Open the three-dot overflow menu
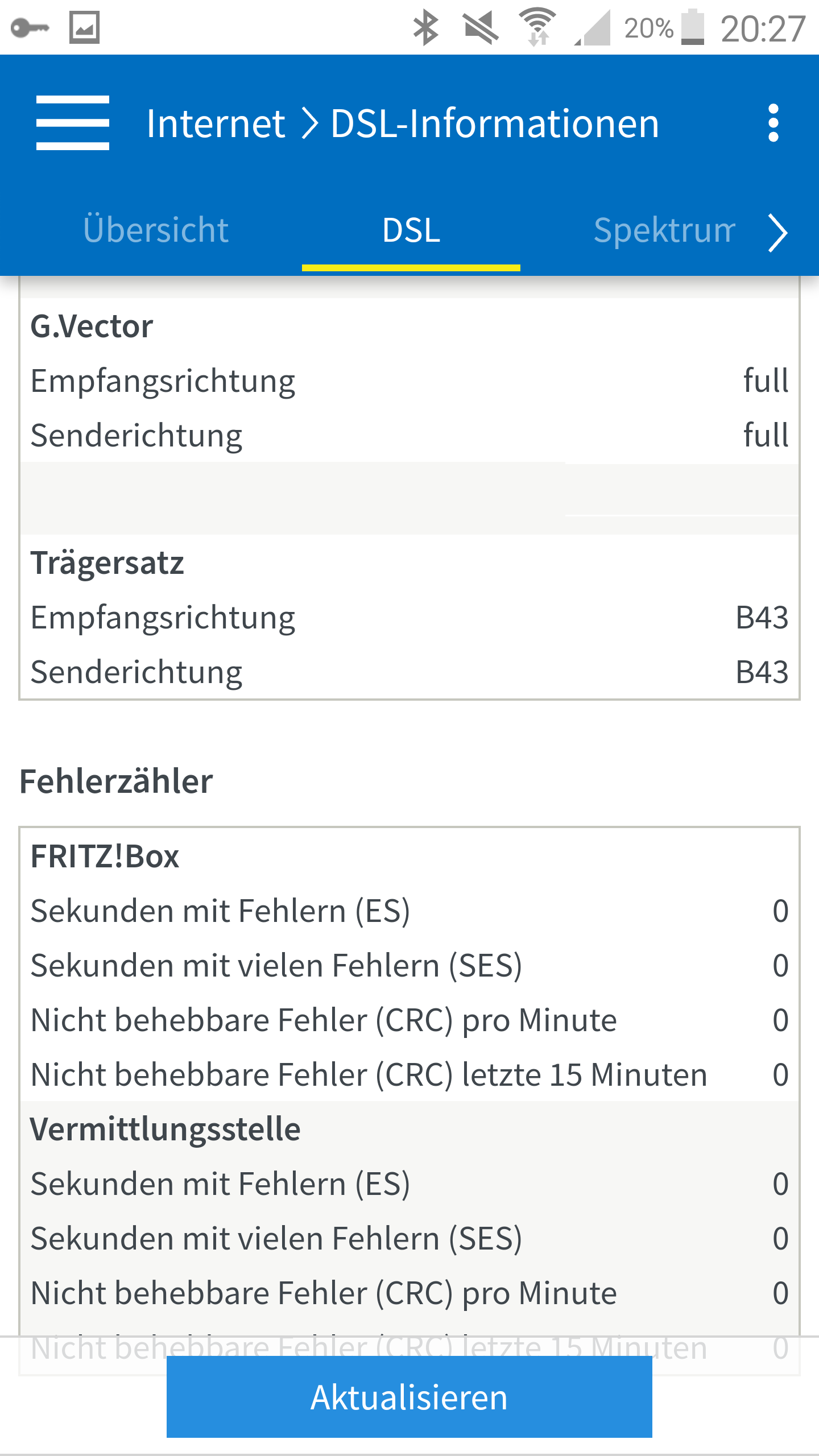 point(773,123)
